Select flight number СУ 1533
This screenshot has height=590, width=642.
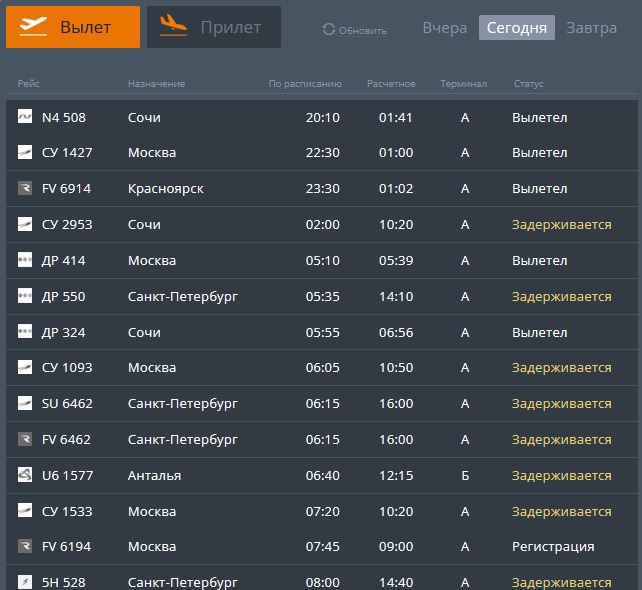coord(67,512)
